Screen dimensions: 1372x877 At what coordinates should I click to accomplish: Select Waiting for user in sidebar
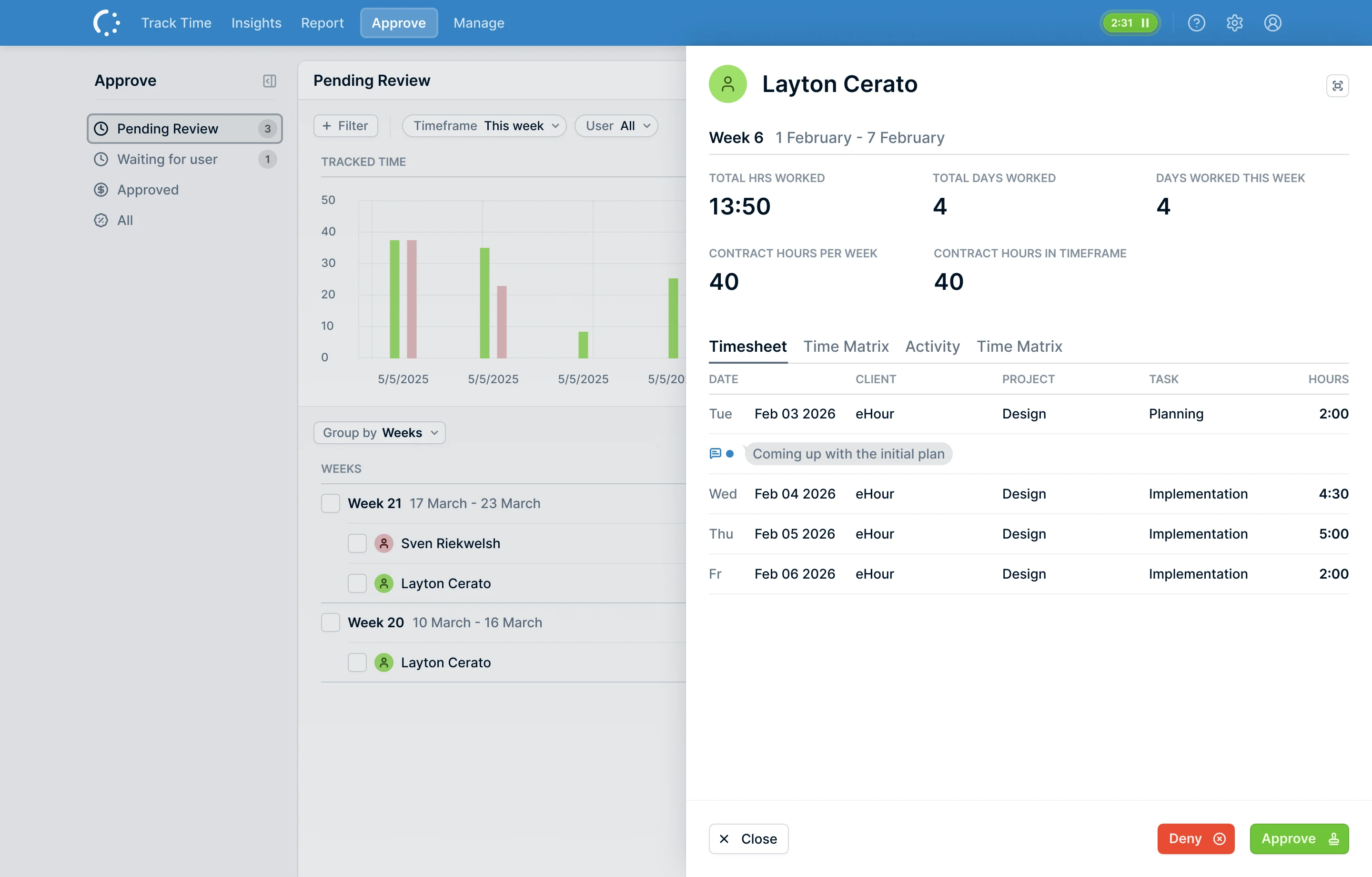click(x=168, y=159)
